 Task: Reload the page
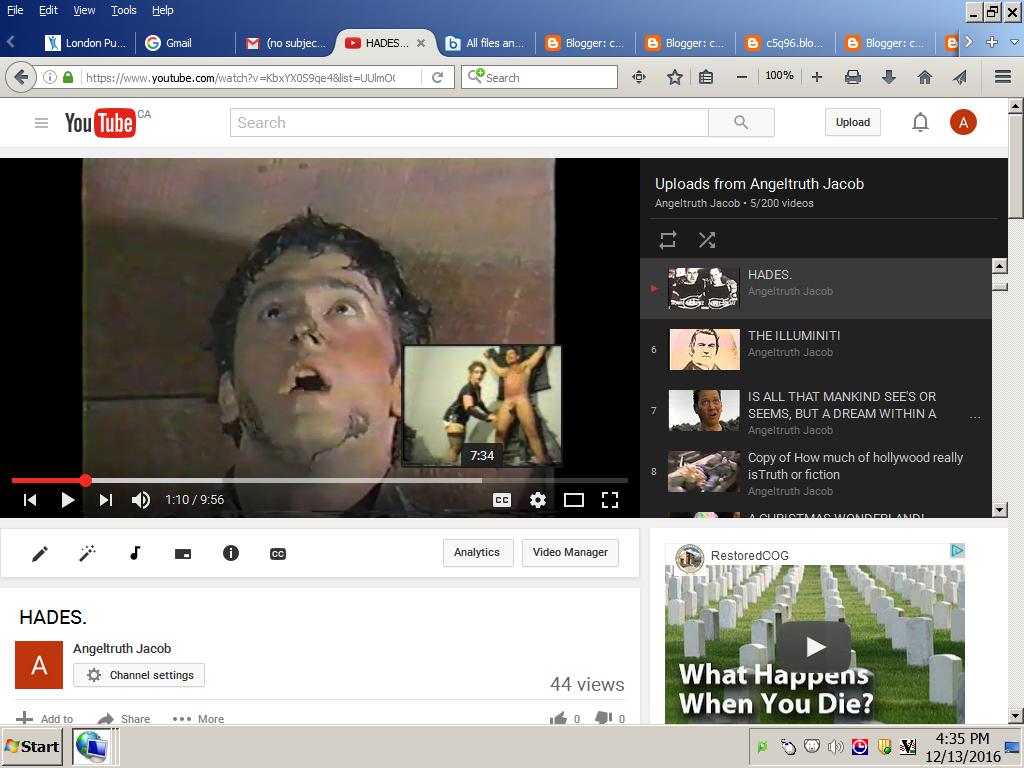[x=438, y=77]
